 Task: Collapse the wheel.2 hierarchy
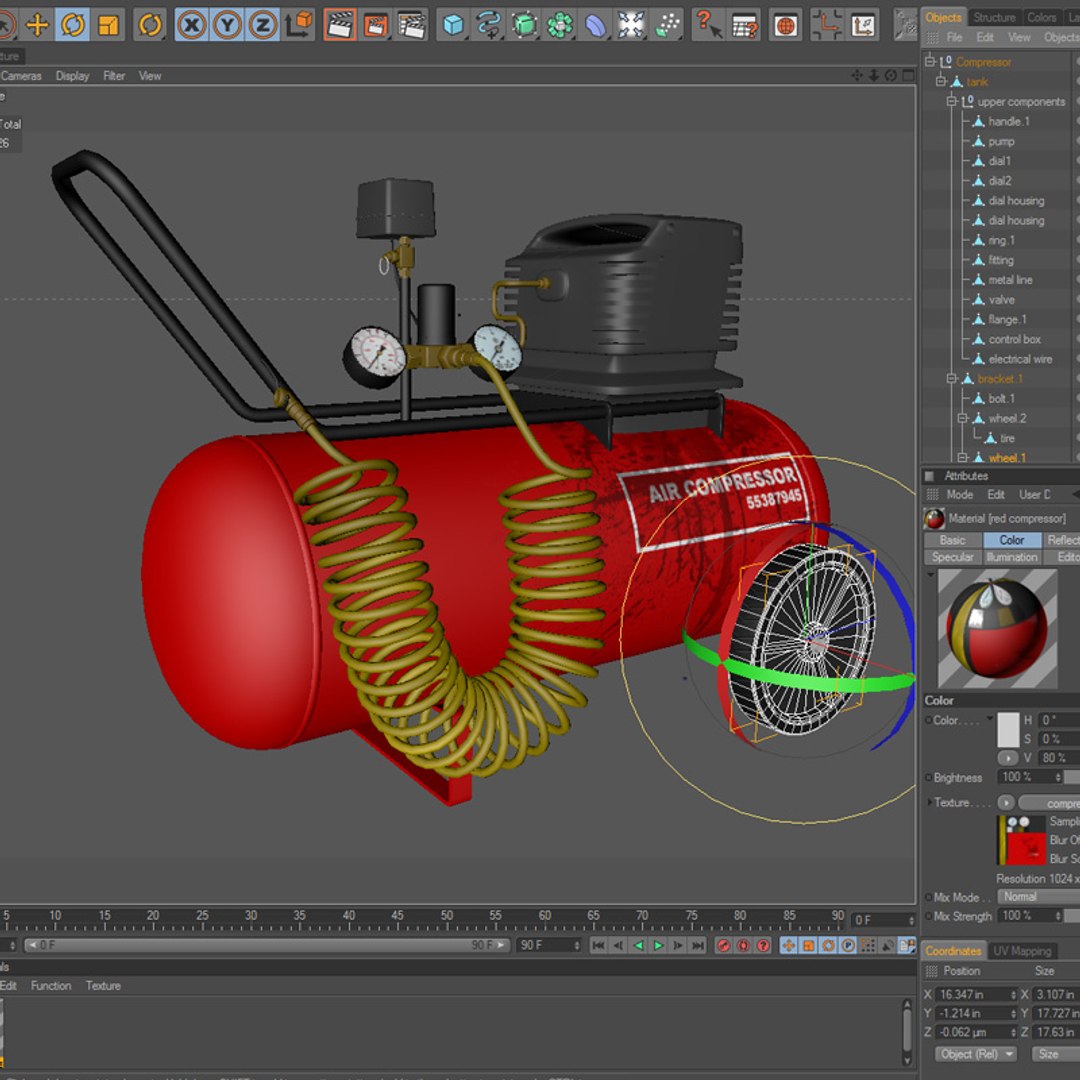tap(963, 418)
